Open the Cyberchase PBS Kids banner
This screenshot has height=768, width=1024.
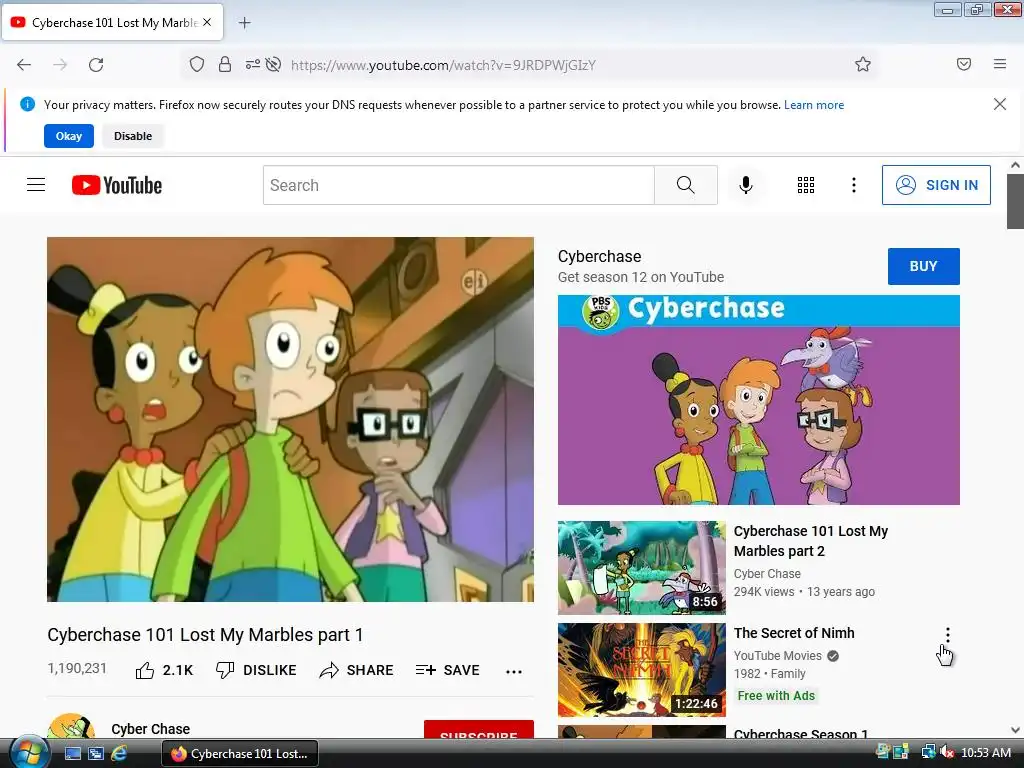click(759, 400)
